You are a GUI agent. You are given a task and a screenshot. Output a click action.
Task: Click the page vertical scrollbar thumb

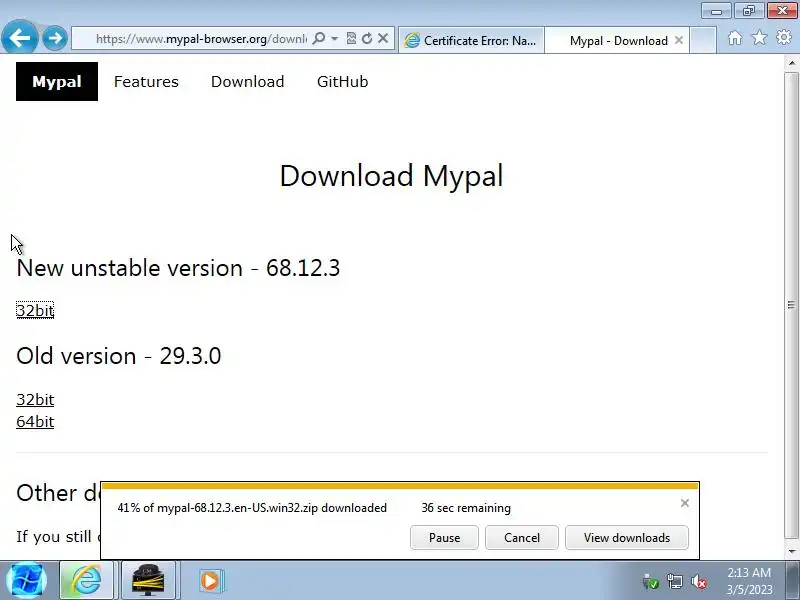point(791,305)
